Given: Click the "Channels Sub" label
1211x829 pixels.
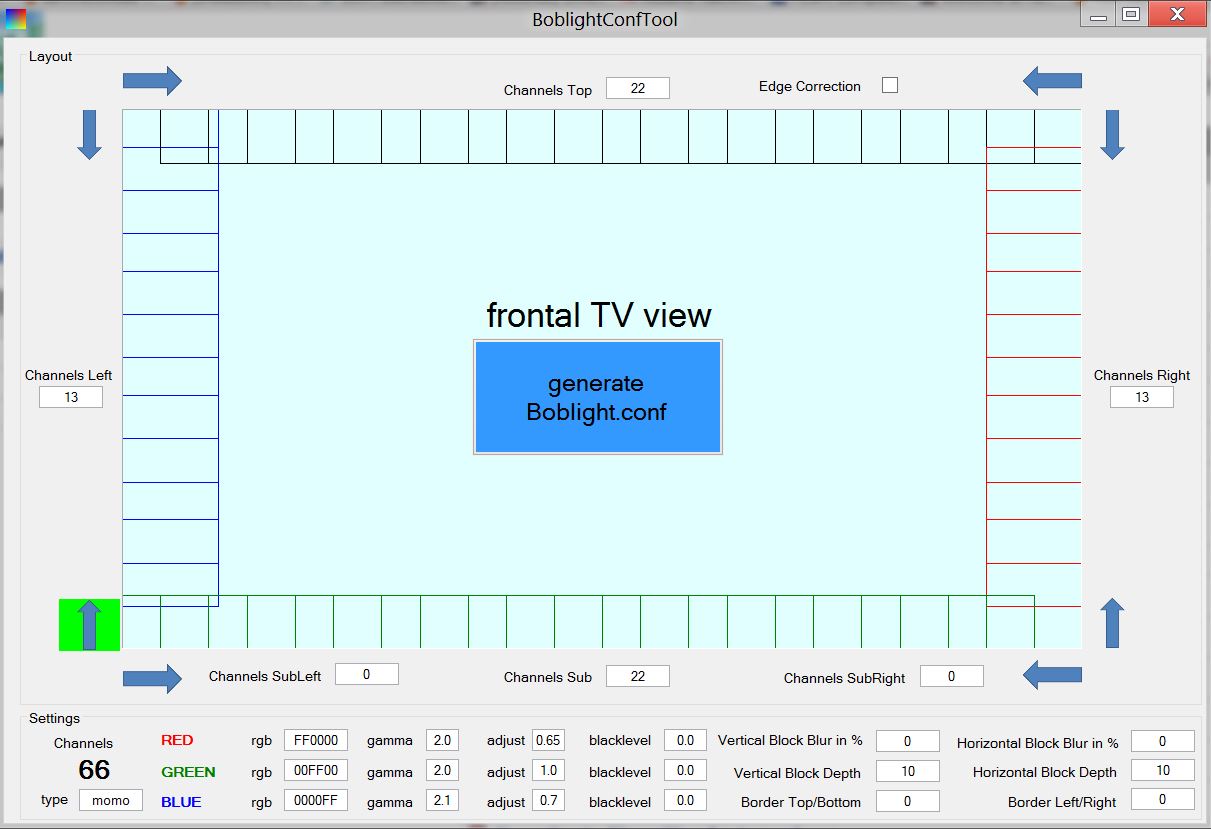Looking at the screenshot, I should click(x=548, y=677).
